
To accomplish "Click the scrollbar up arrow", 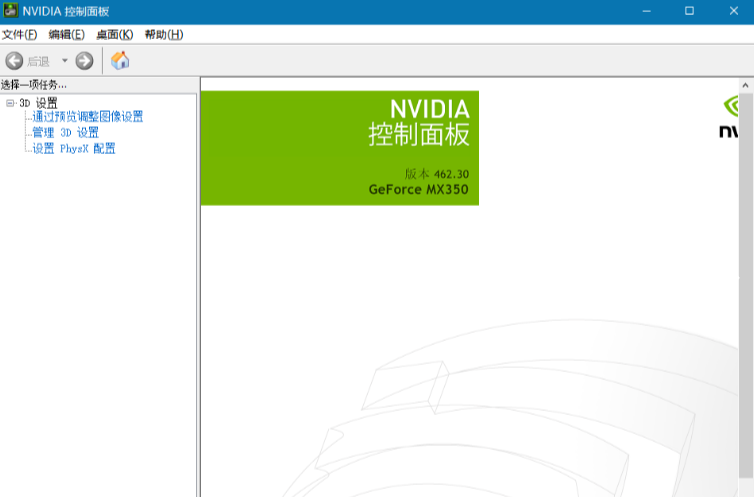I will pyautogui.click(x=745, y=86).
